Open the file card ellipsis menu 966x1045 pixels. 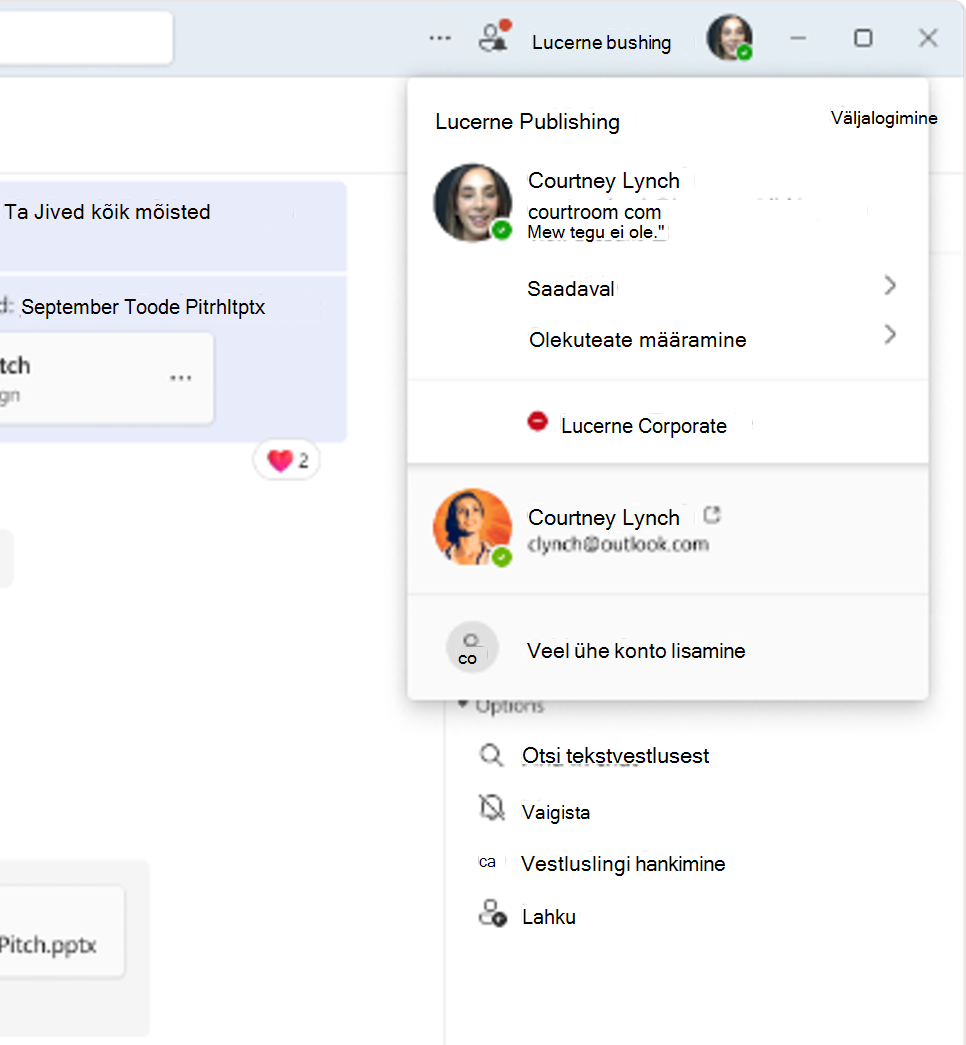(x=181, y=378)
